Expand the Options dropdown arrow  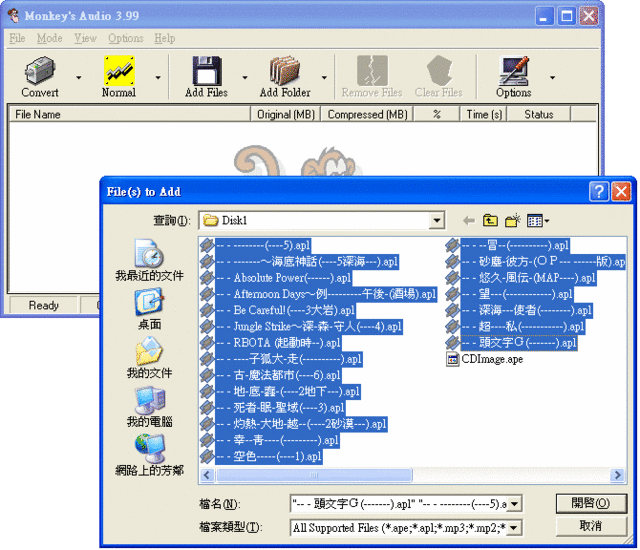tap(552, 77)
